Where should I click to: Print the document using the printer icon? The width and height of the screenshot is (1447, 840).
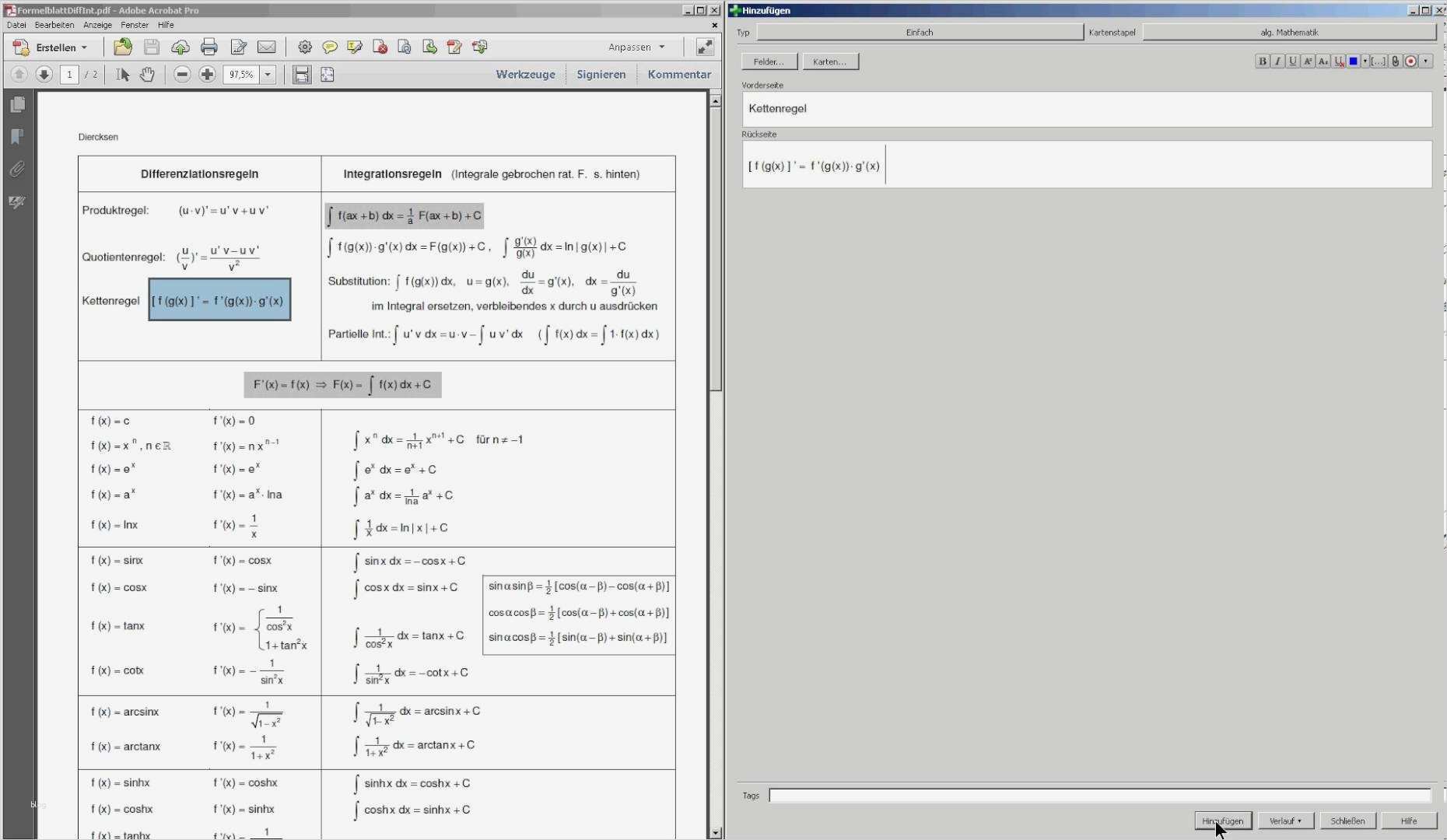point(209,47)
